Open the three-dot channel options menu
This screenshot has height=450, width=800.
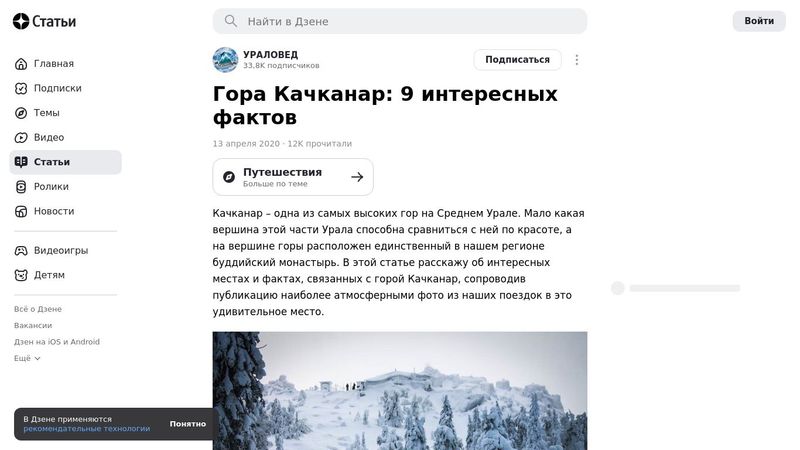click(x=577, y=60)
